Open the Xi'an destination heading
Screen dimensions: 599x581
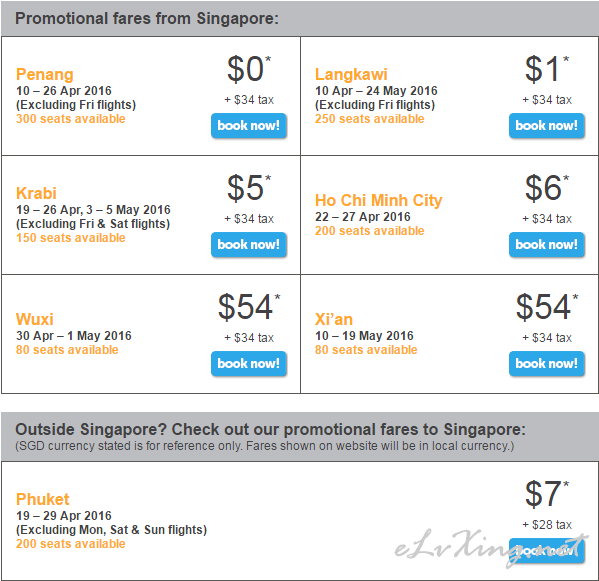(334, 319)
